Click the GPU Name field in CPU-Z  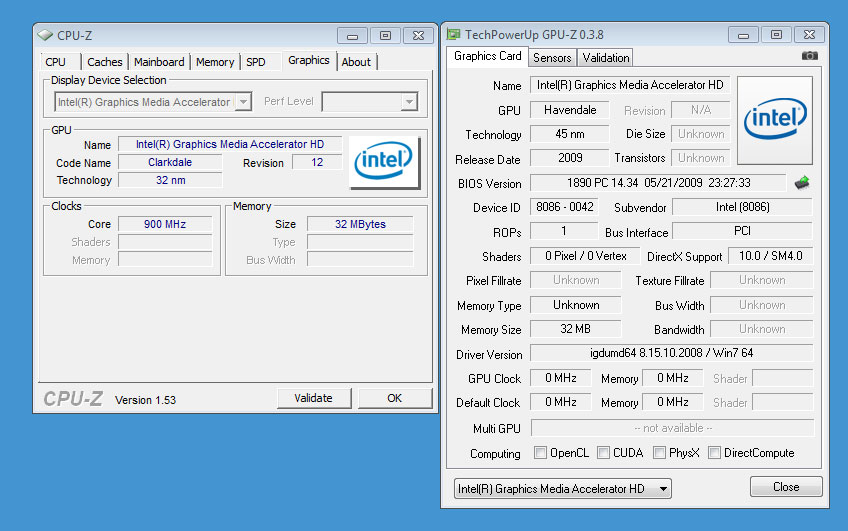point(230,144)
